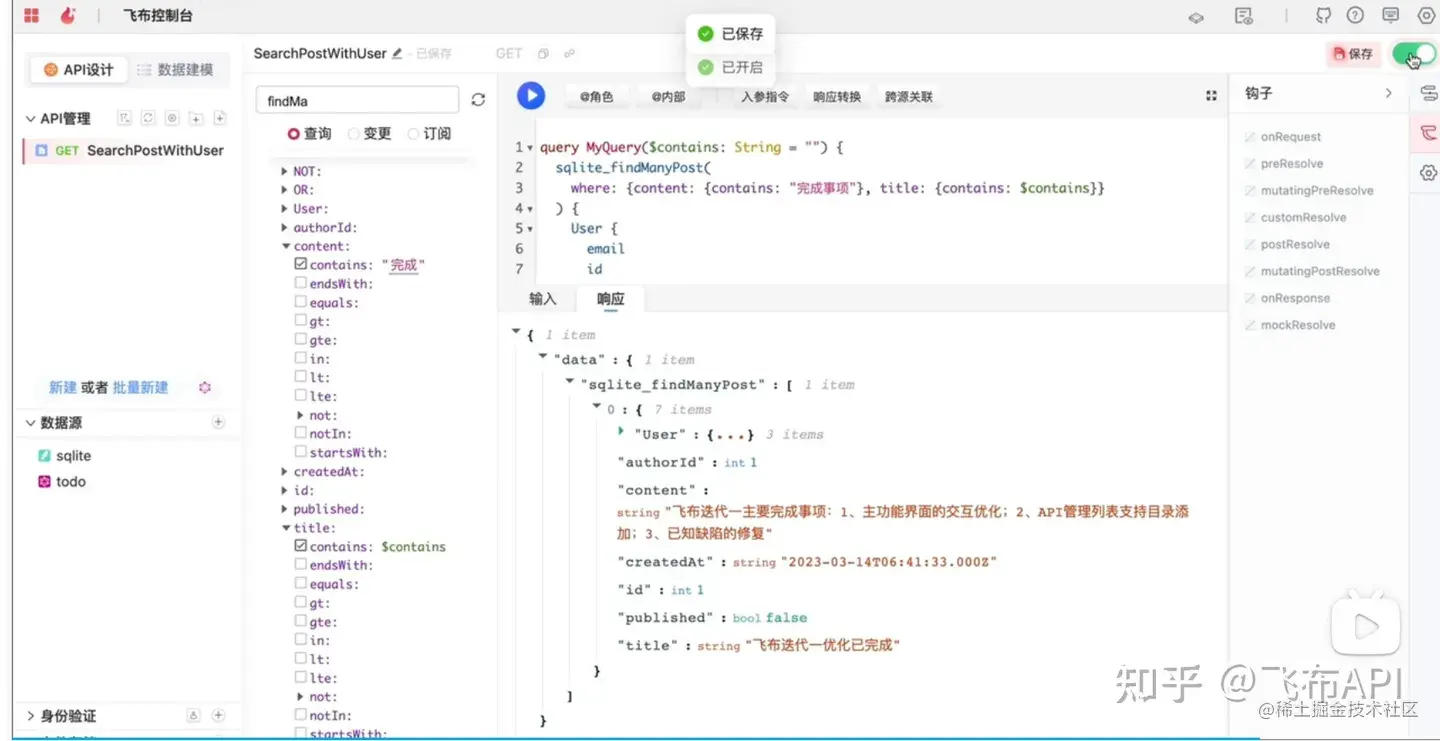Collapse the 钩子 panel with its arrow
This screenshot has height=741, width=1440.
tap(1388, 93)
